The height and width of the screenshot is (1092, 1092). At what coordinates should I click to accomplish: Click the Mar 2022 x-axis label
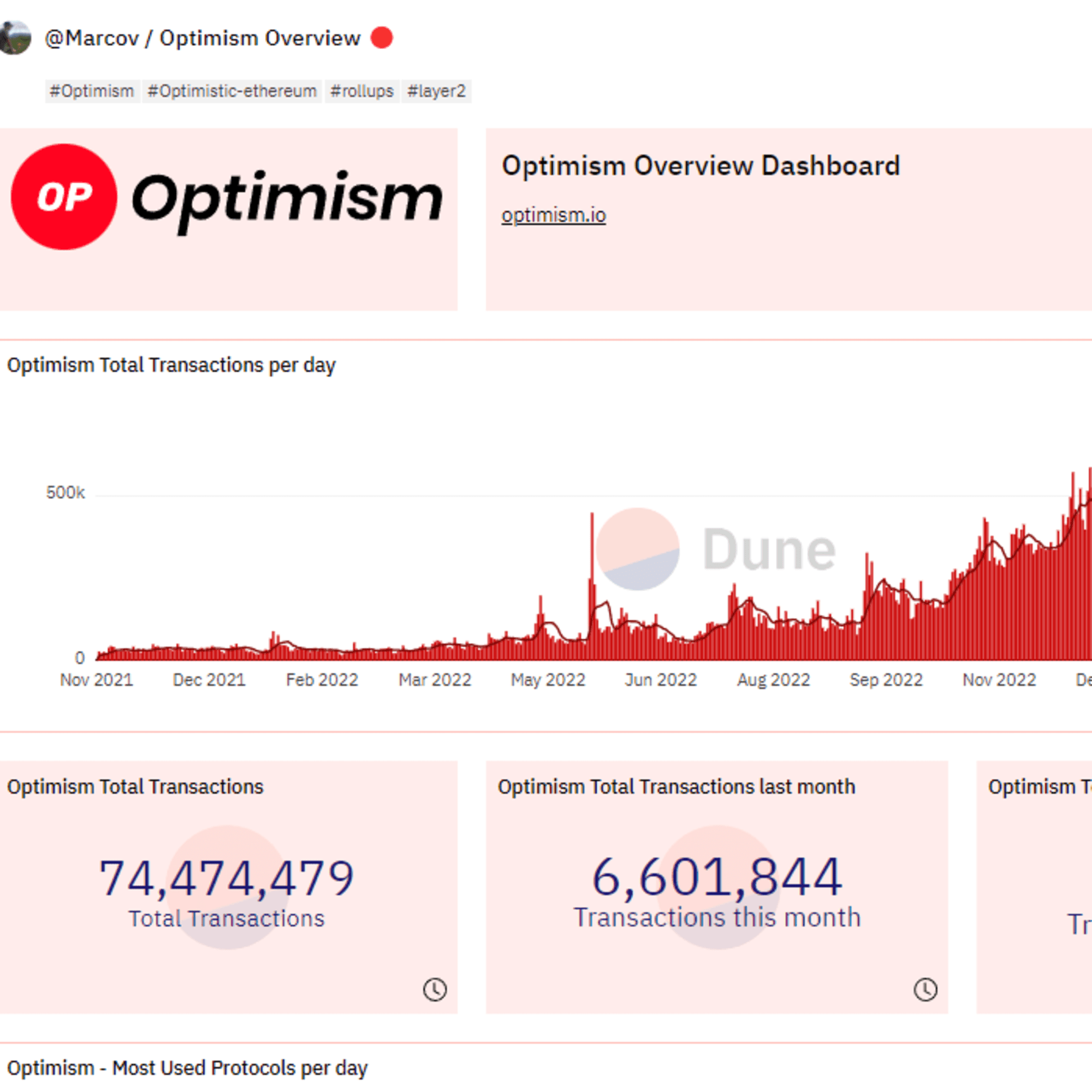click(435, 680)
